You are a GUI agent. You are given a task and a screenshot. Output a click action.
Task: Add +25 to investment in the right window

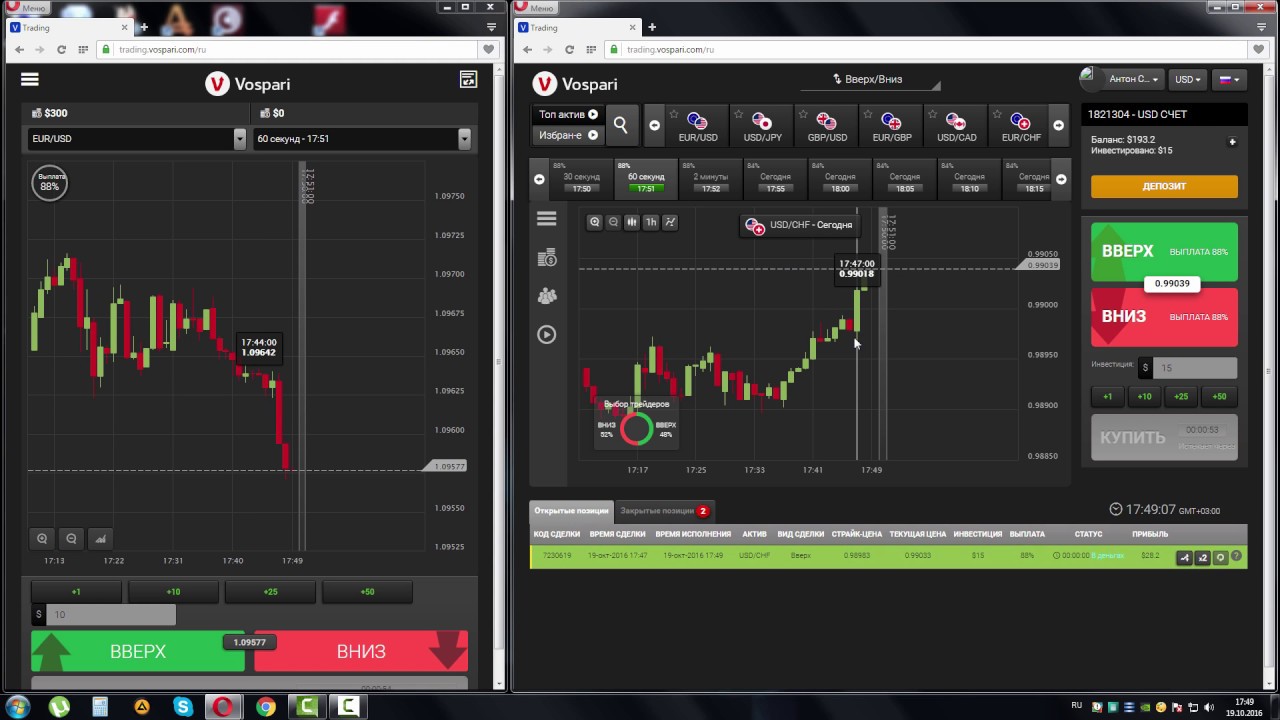click(1181, 397)
